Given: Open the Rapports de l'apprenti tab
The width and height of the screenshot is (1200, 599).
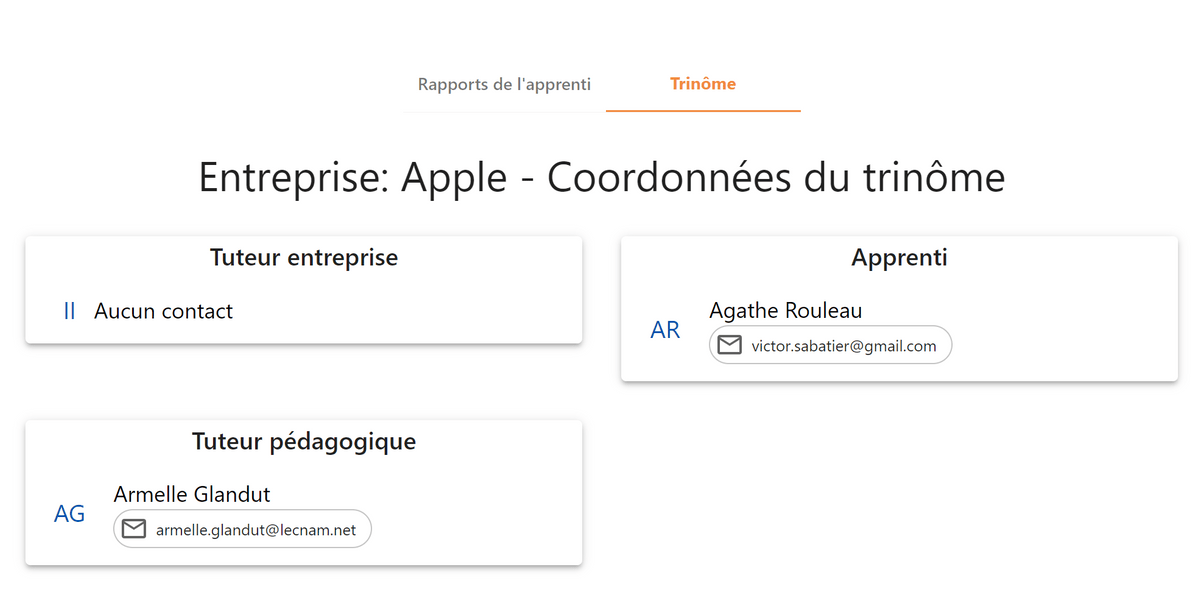Looking at the screenshot, I should pos(504,84).
